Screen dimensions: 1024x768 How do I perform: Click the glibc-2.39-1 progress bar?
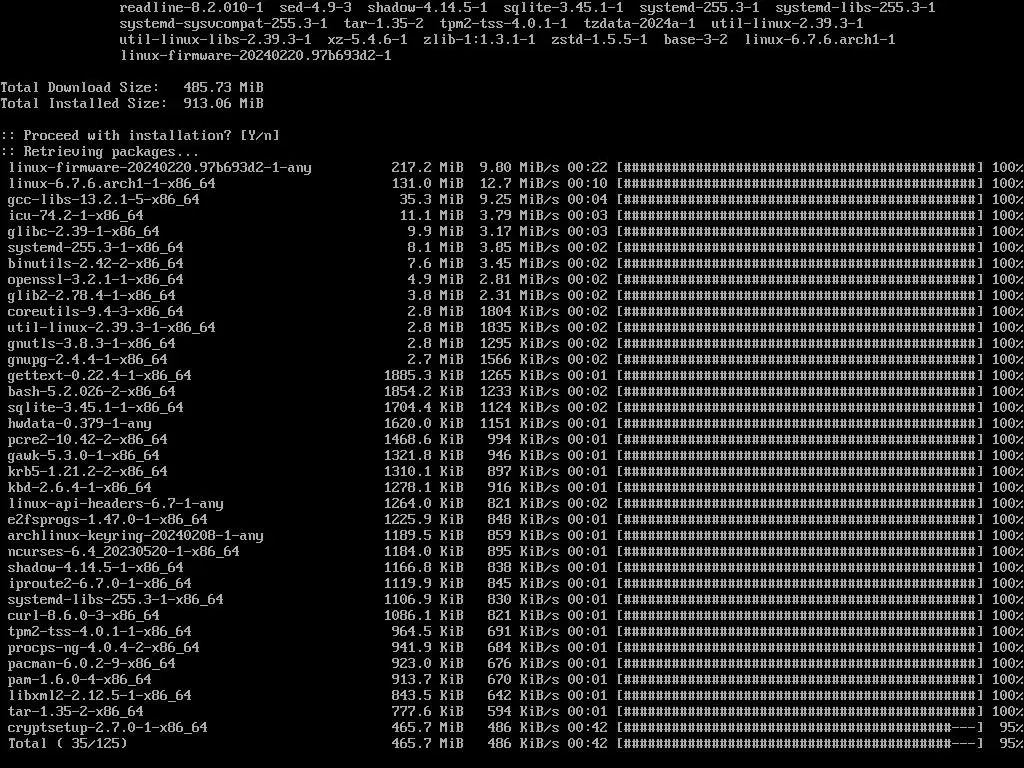800,232
